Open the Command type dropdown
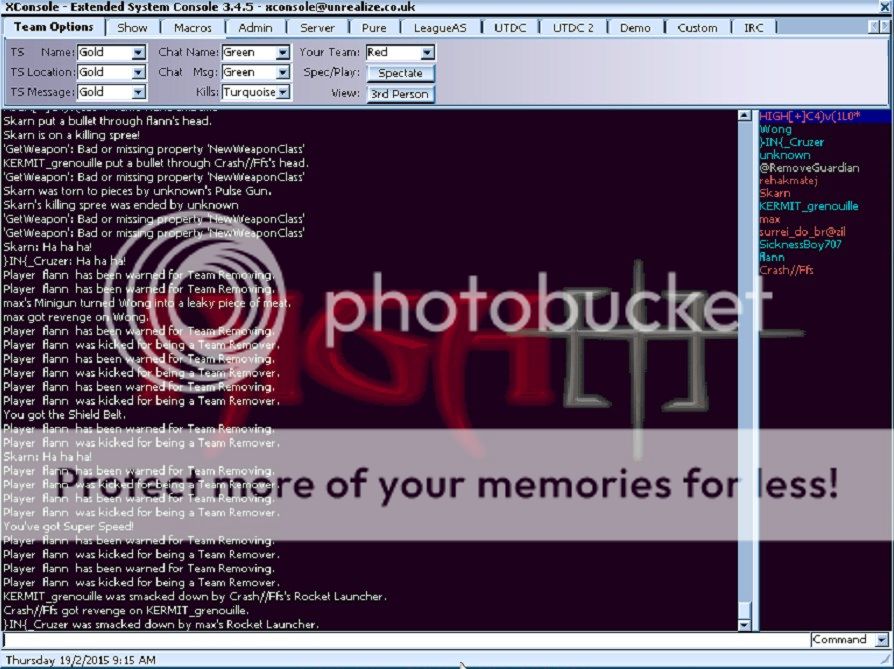The image size is (894, 669). pyautogui.click(x=880, y=640)
